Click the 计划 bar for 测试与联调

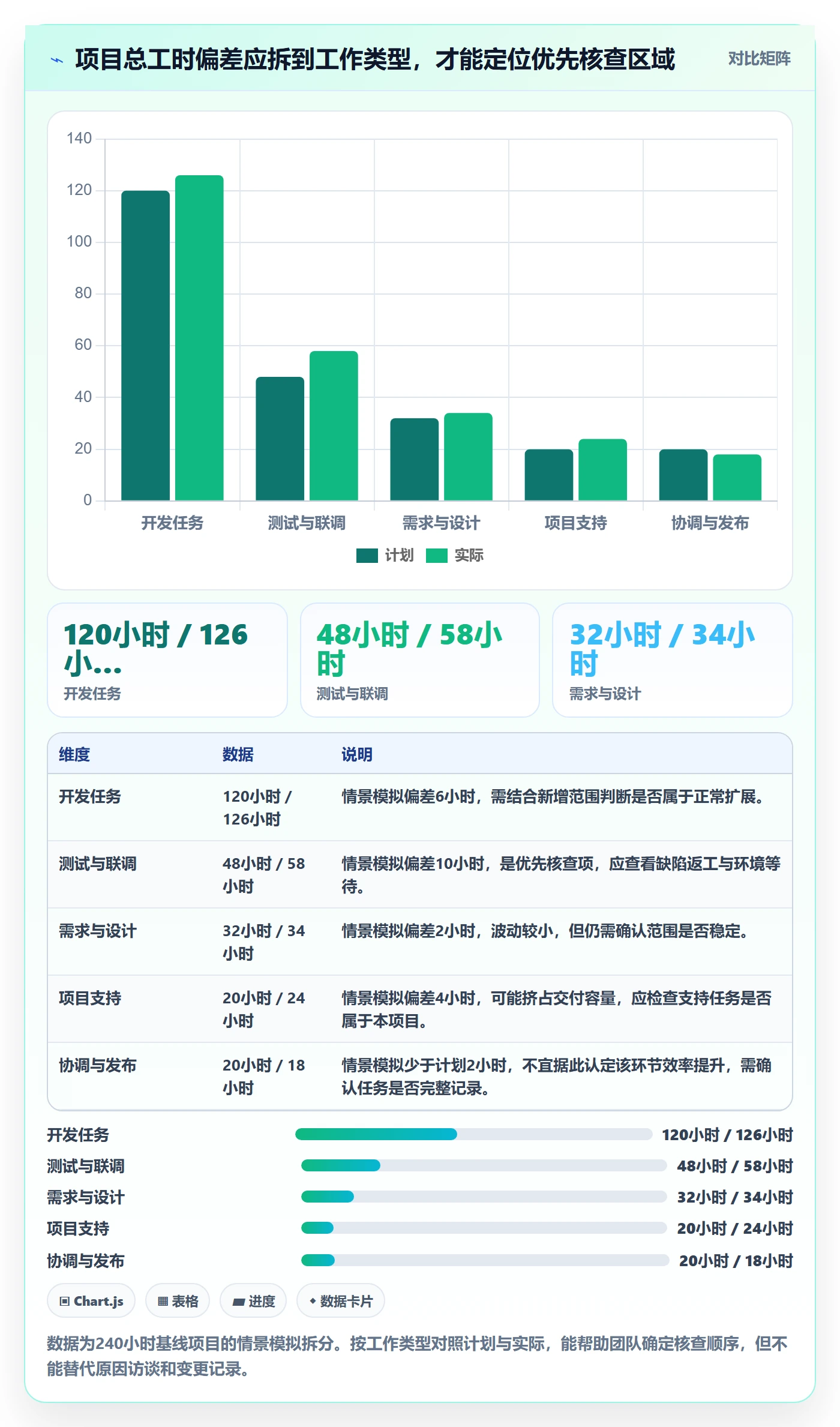280,439
